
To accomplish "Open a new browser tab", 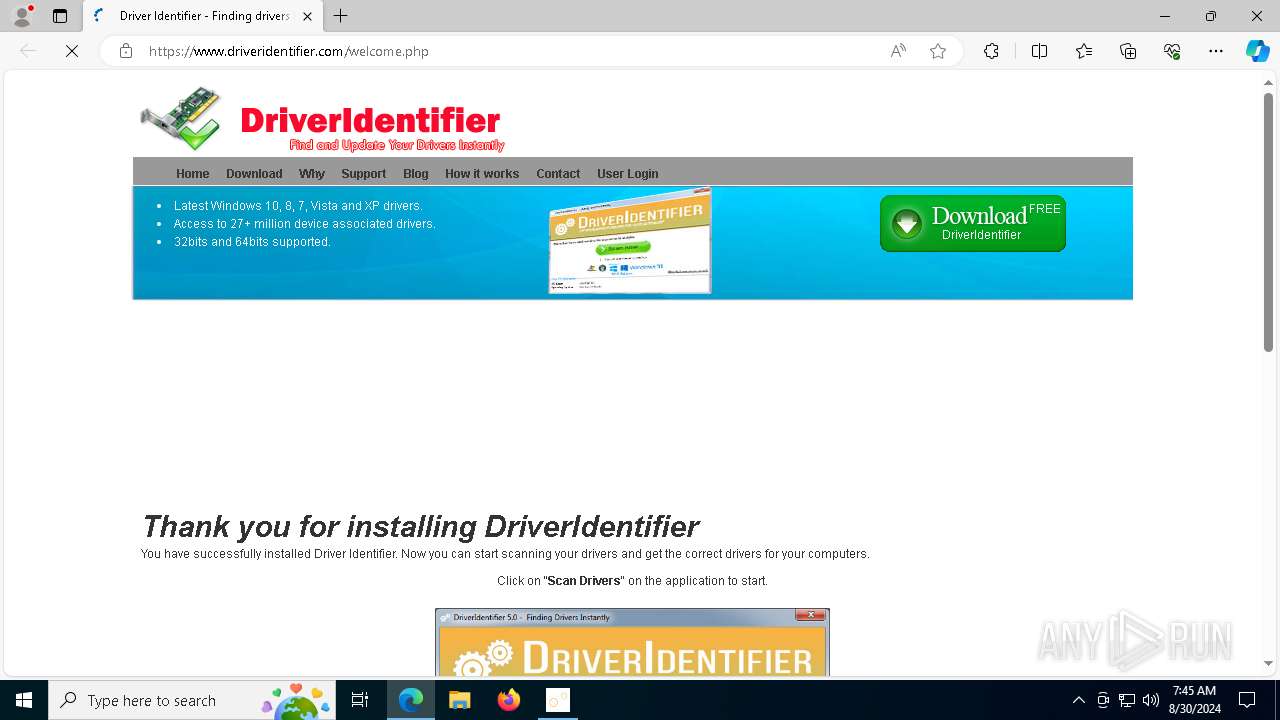I will (341, 16).
